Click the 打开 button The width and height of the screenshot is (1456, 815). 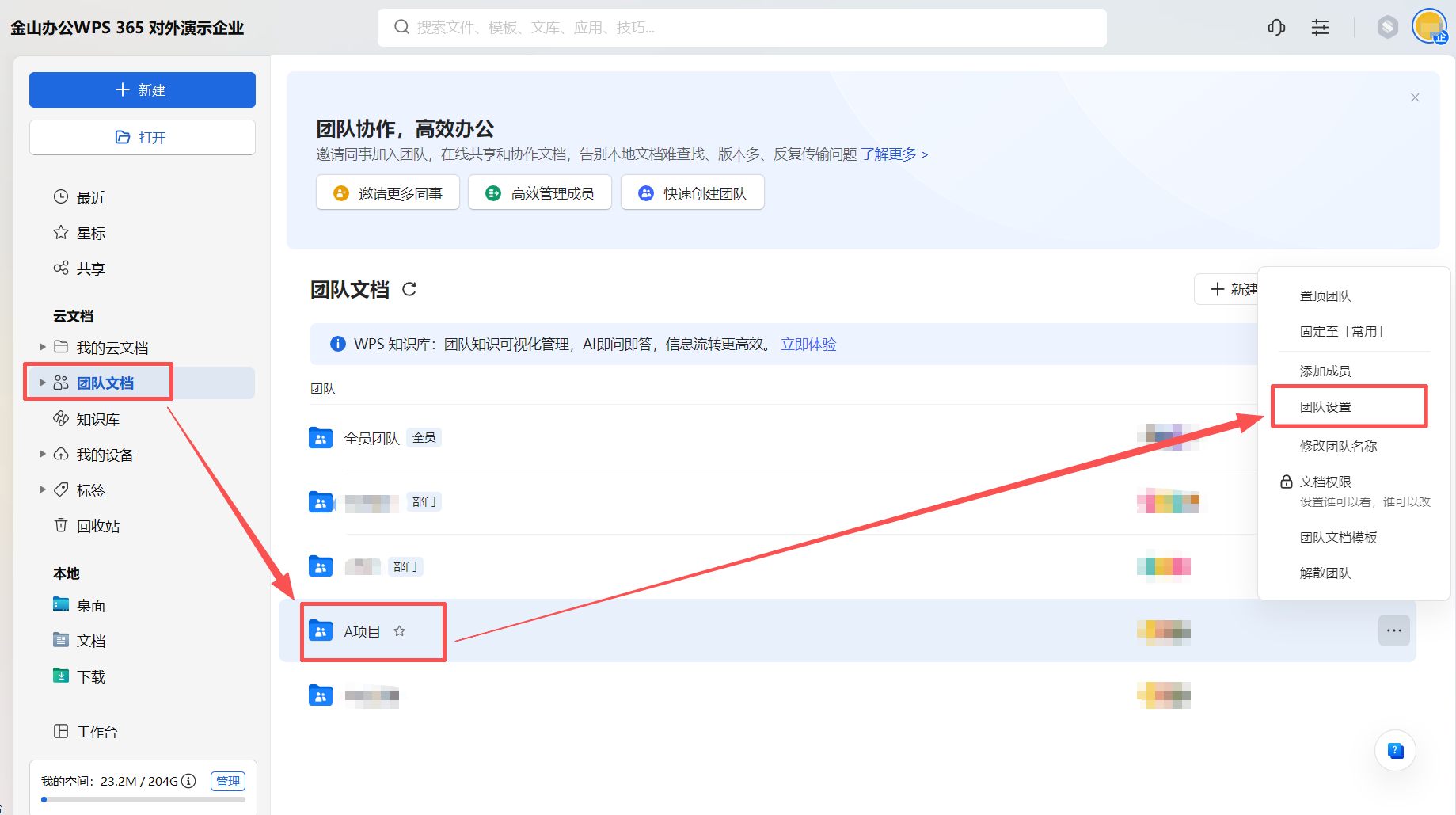point(143,137)
